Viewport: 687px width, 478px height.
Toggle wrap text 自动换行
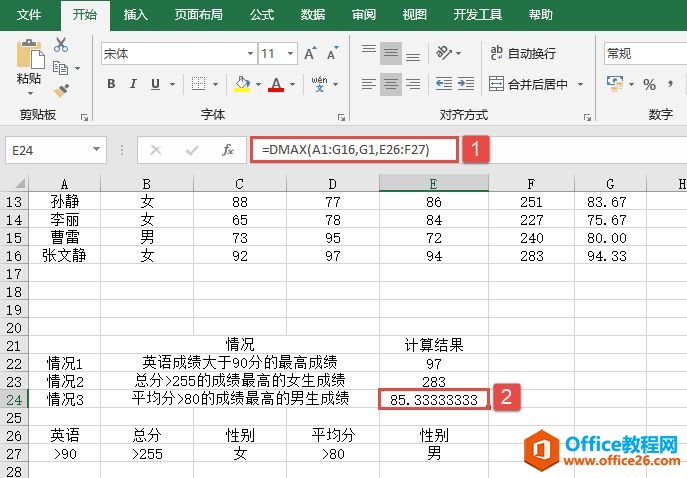[522, 54]
